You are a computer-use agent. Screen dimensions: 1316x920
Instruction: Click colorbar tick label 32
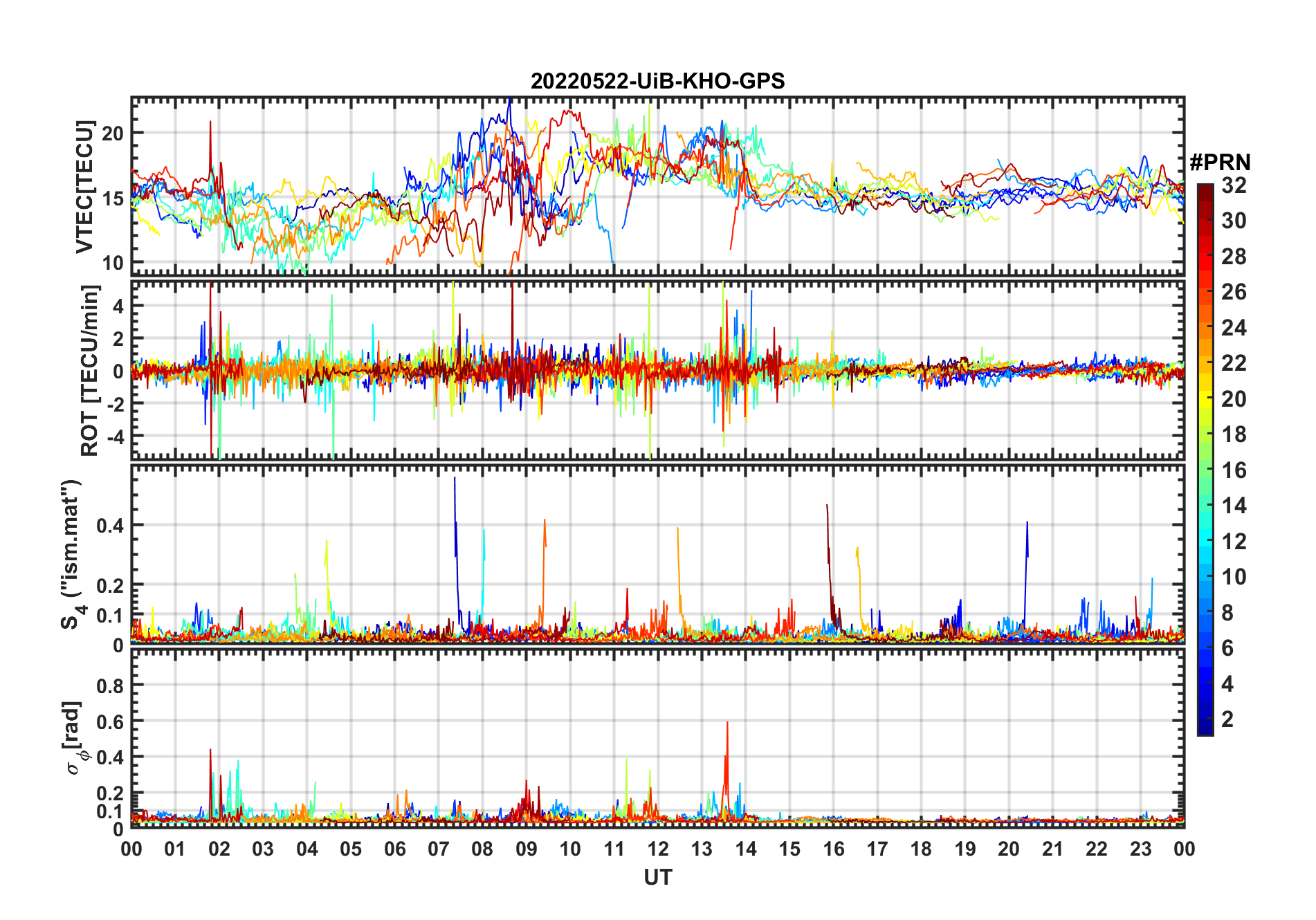1234,185
